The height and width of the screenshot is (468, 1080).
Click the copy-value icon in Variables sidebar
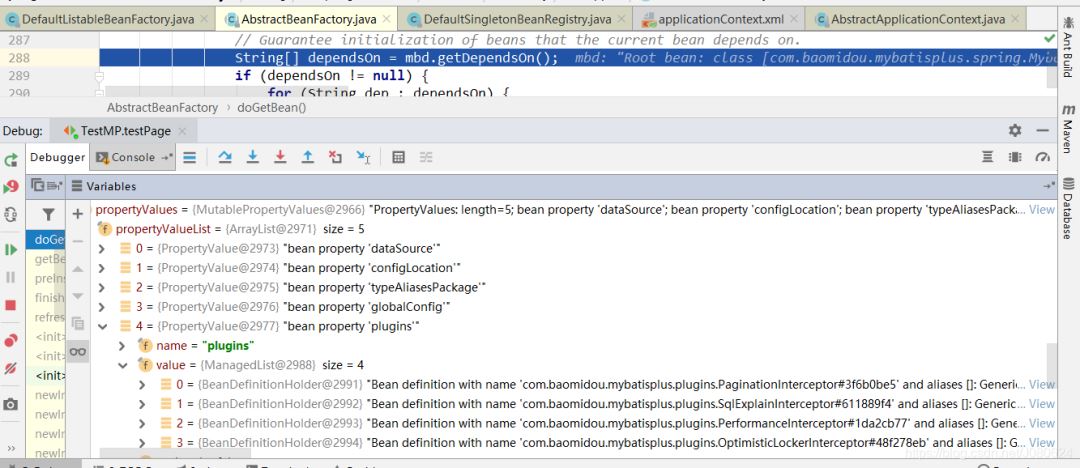(x=78, y=323)
